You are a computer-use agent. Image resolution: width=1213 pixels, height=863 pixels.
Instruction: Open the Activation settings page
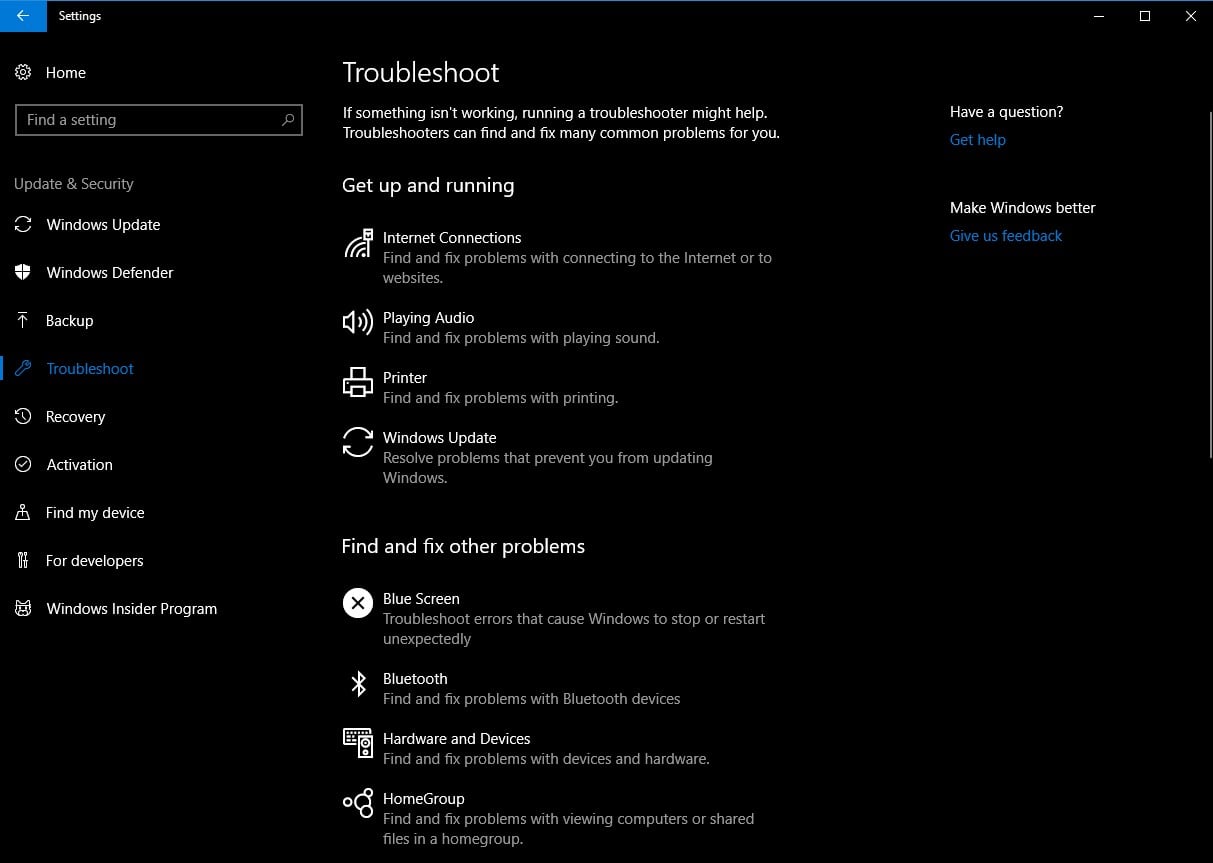click(x=79, y=465)
